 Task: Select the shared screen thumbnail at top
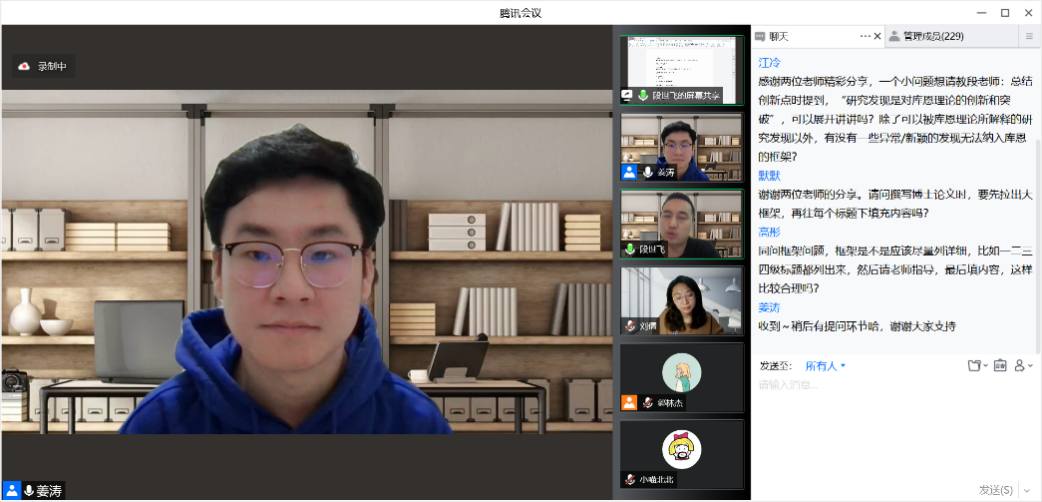(681, 70)
